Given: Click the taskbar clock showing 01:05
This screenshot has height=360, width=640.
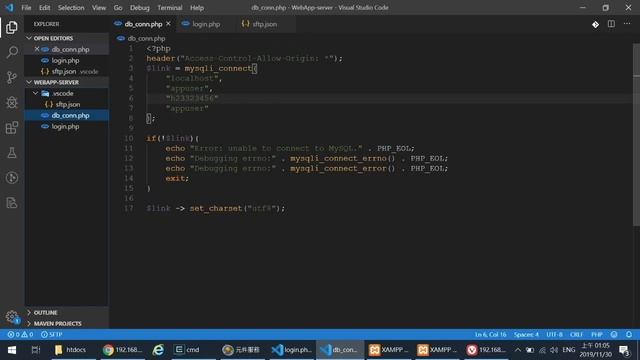Looking at the screenshot, I should [596, 350].
